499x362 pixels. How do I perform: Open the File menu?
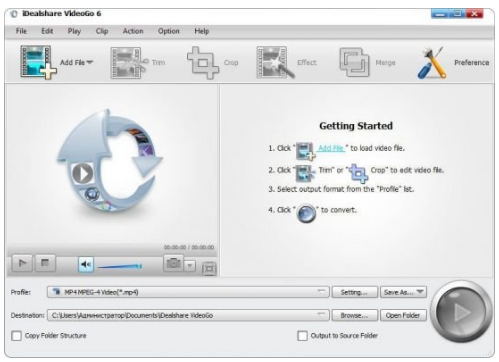tap(21, 31)
